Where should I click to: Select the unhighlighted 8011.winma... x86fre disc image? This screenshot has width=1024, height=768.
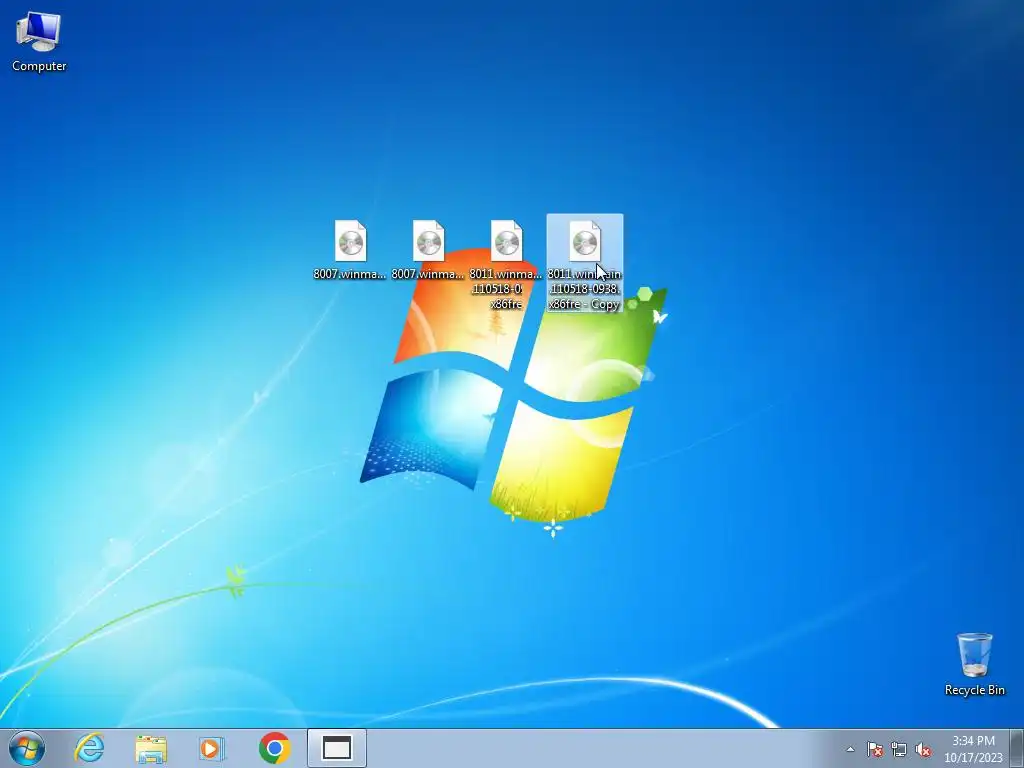(x=506, y=264)
